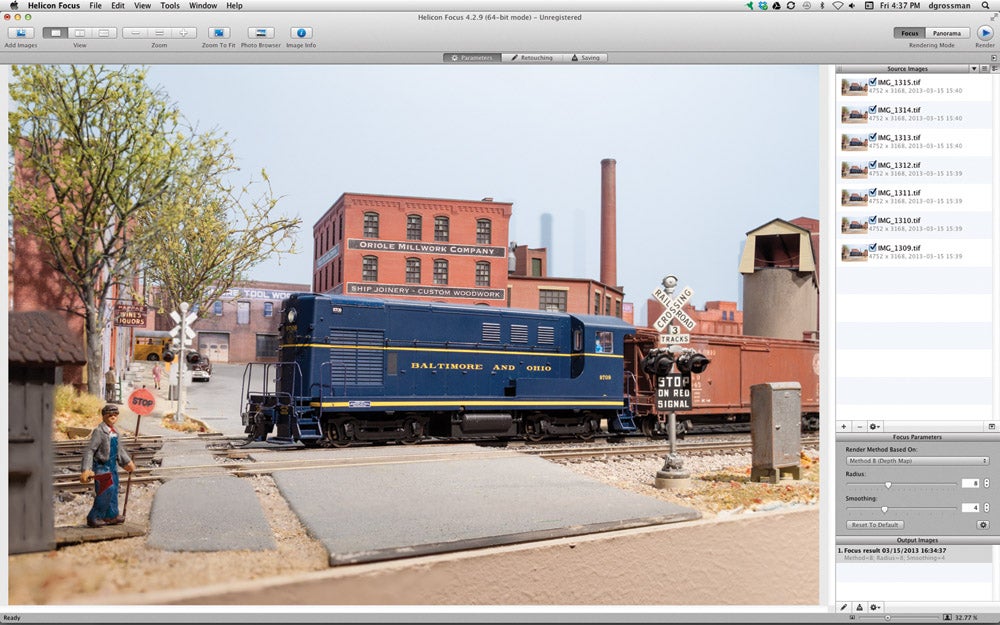Select the Focus result 03/15/2013 output entry

pos(915,554)
